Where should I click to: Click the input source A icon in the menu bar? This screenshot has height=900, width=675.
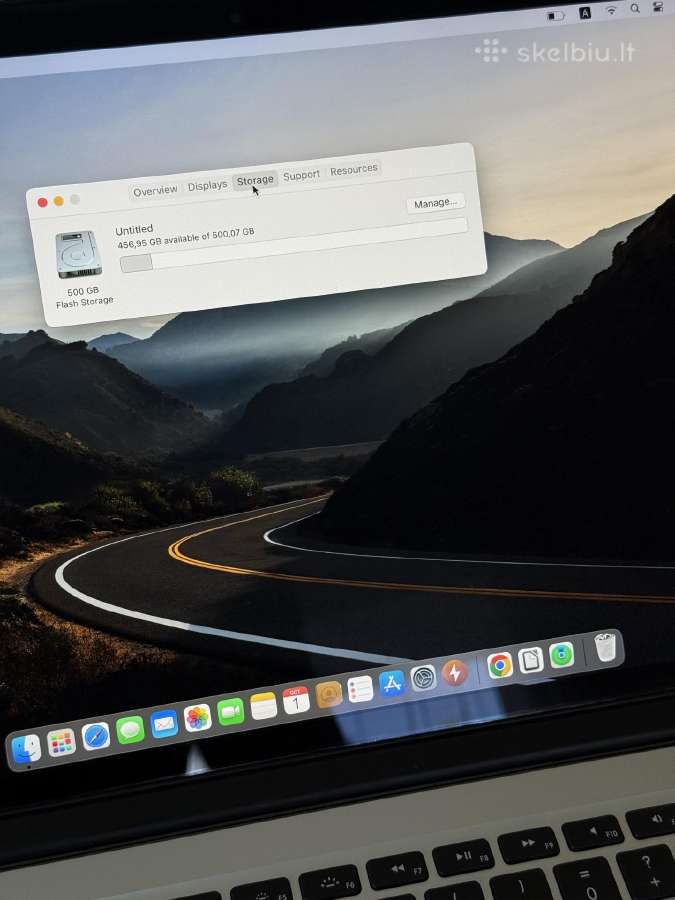[585, 13]
